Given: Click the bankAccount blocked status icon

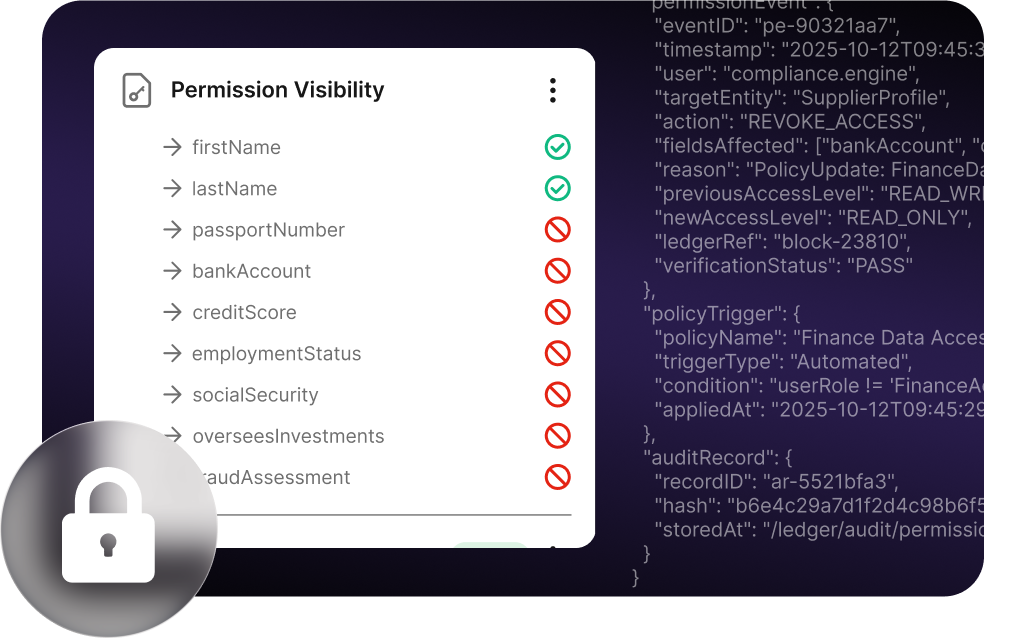Looking at the screenshot, I should pyautogui.click(x=557, y=271).
